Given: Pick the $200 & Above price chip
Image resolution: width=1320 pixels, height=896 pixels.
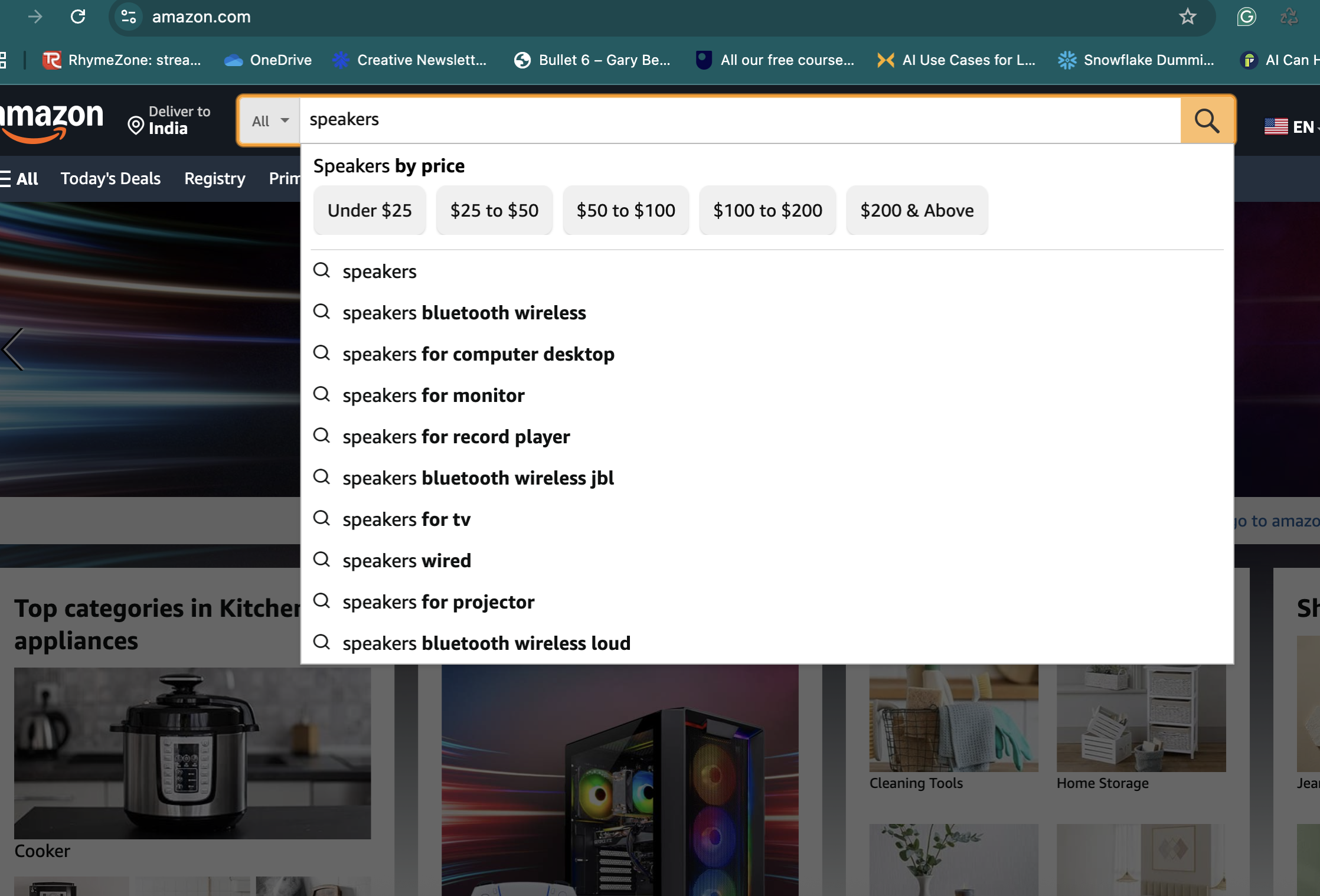Looking at the screenshot, I should [916, 211].
